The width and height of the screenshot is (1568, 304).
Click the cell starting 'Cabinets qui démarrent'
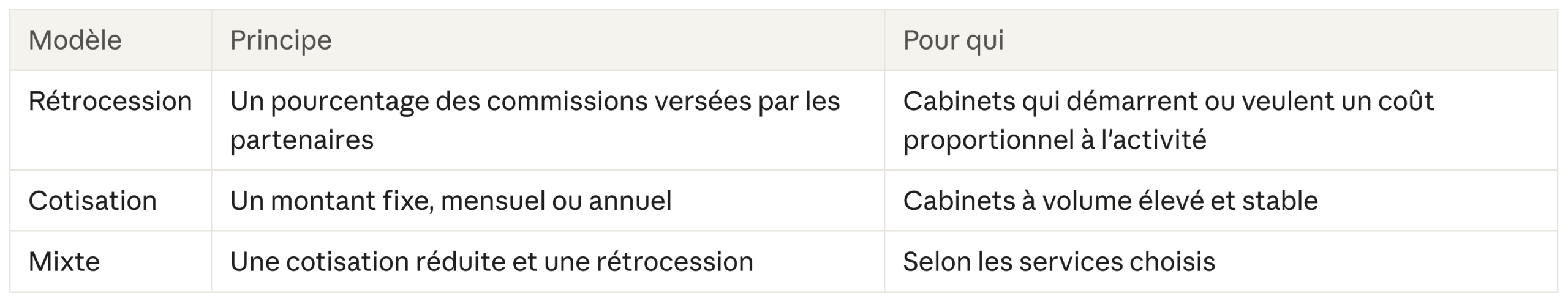coord(1221,120)
